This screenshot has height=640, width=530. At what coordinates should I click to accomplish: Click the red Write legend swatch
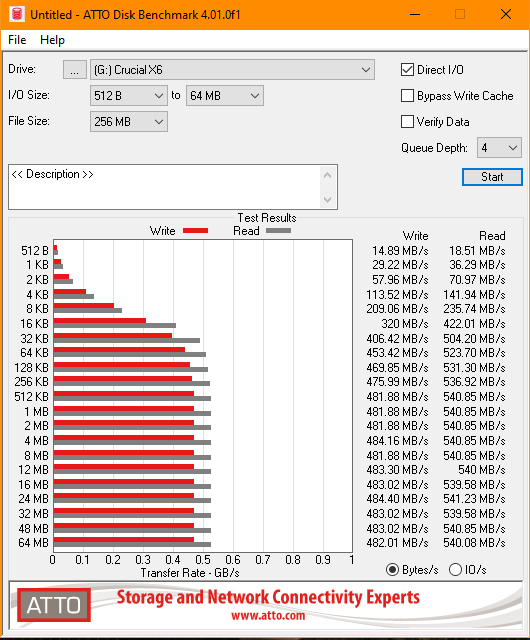(196, 231)
